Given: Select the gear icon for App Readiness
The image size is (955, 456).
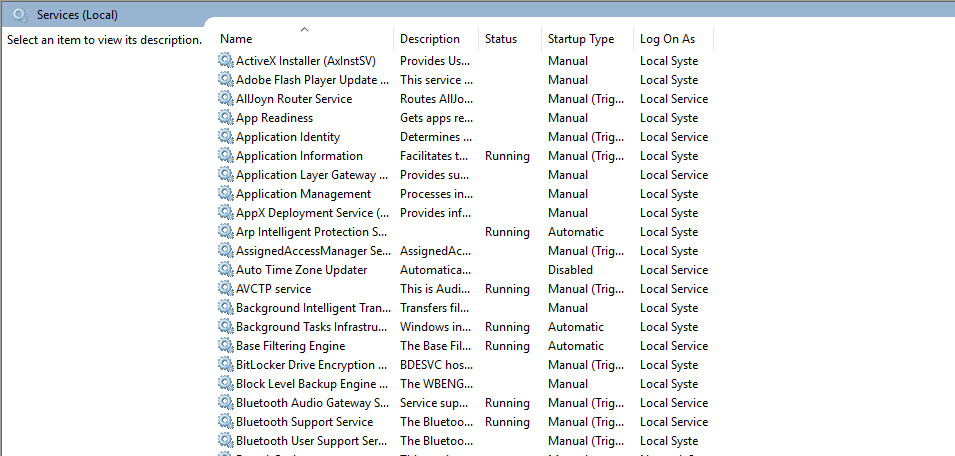Looking at the screenshot, I should tap(225, 118).
